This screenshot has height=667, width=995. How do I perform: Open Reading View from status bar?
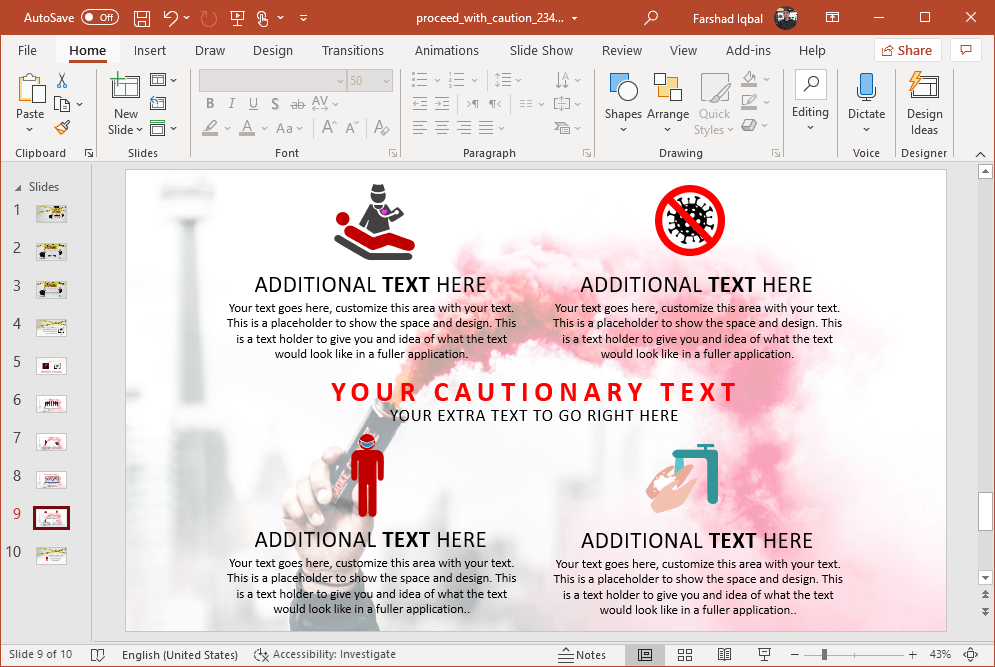point(725,654)
